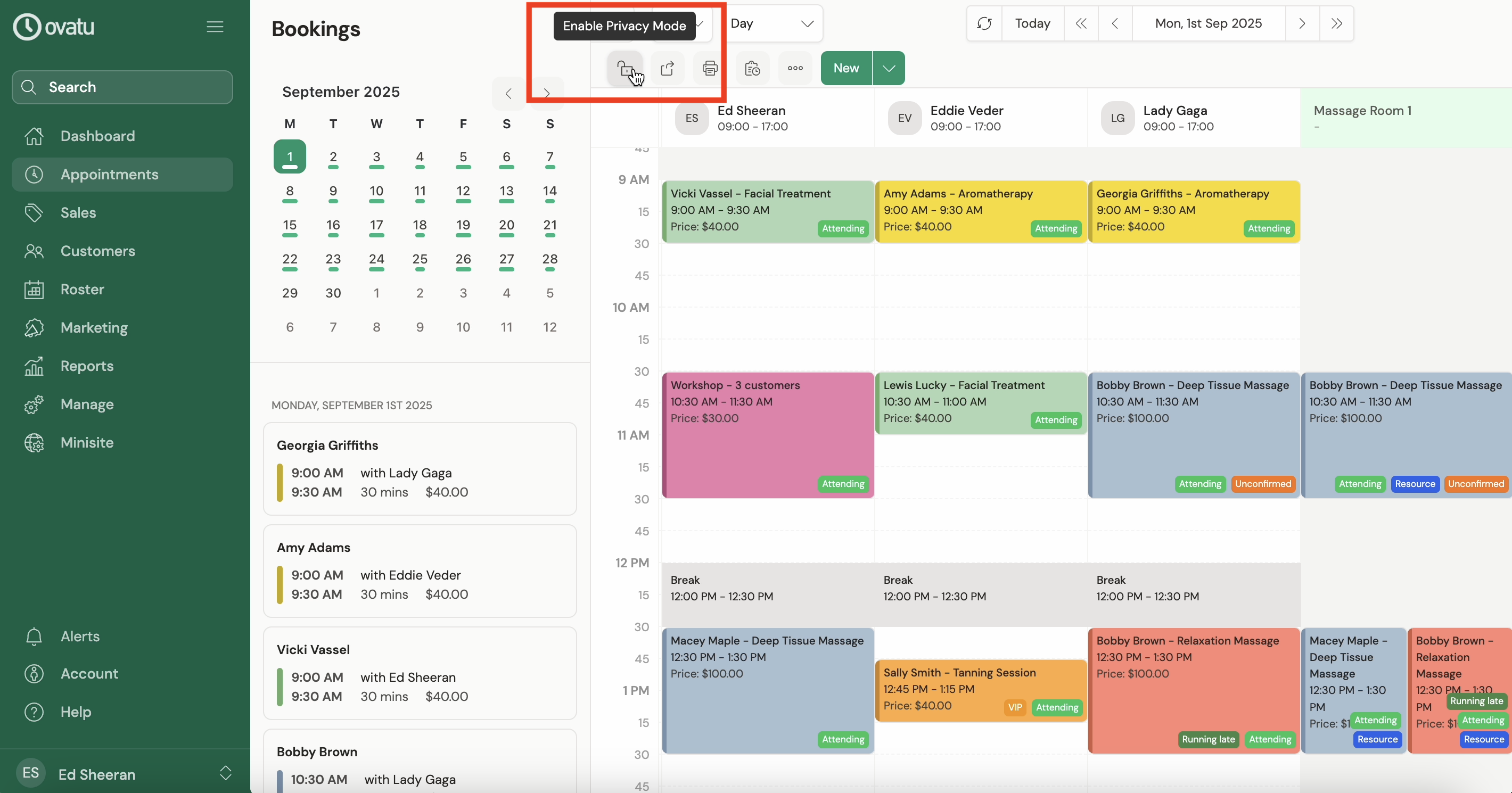Print the bookings with printer icon

(710, 69)
